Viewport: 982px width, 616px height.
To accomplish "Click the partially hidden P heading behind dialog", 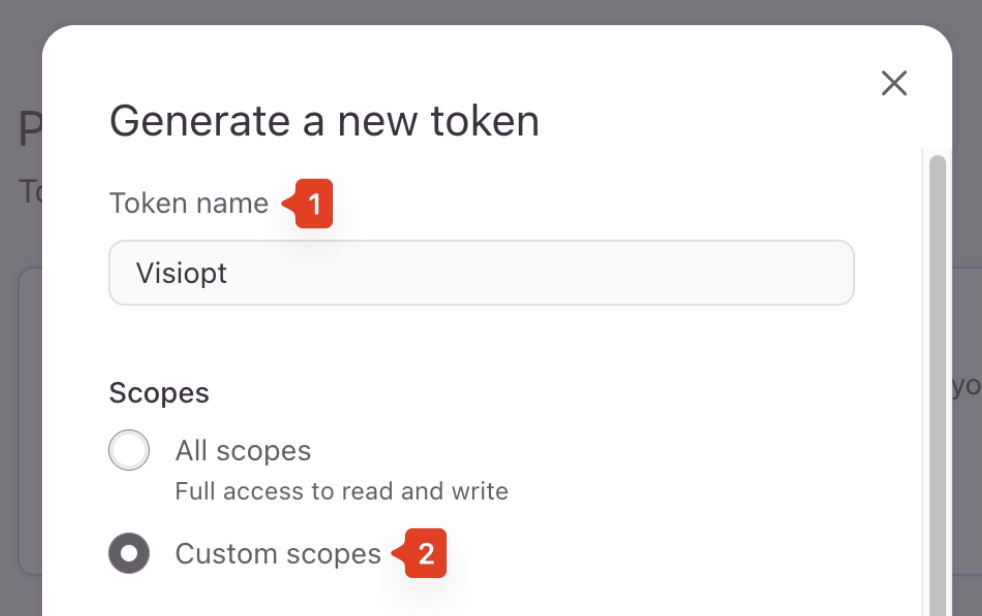I will 29,128.
